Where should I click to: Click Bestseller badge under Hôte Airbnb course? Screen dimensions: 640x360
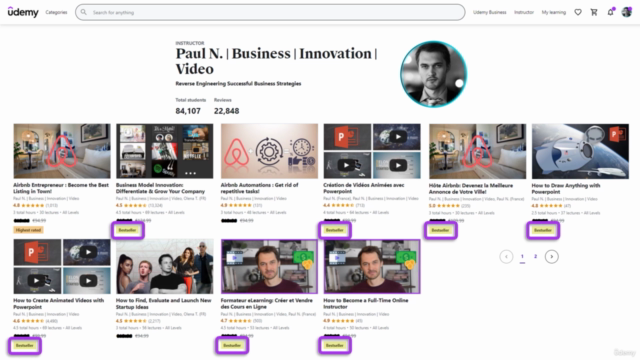[x=440, y=230]
